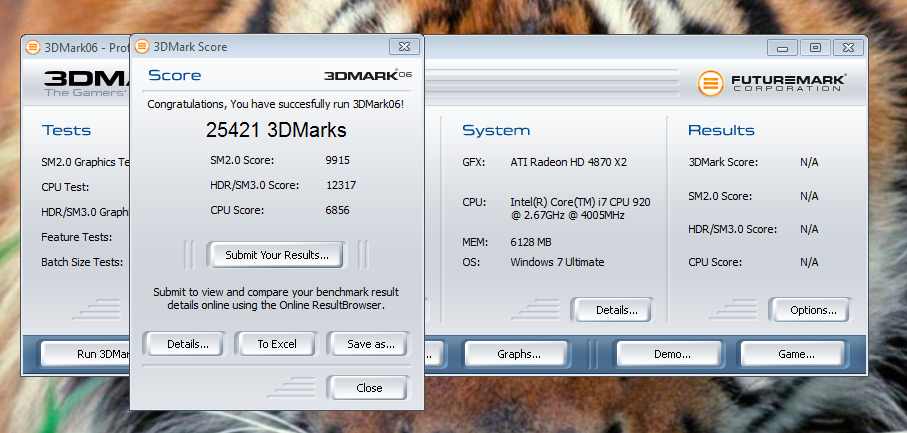Click the 'Feature Tests:' label

pos(77,237)
